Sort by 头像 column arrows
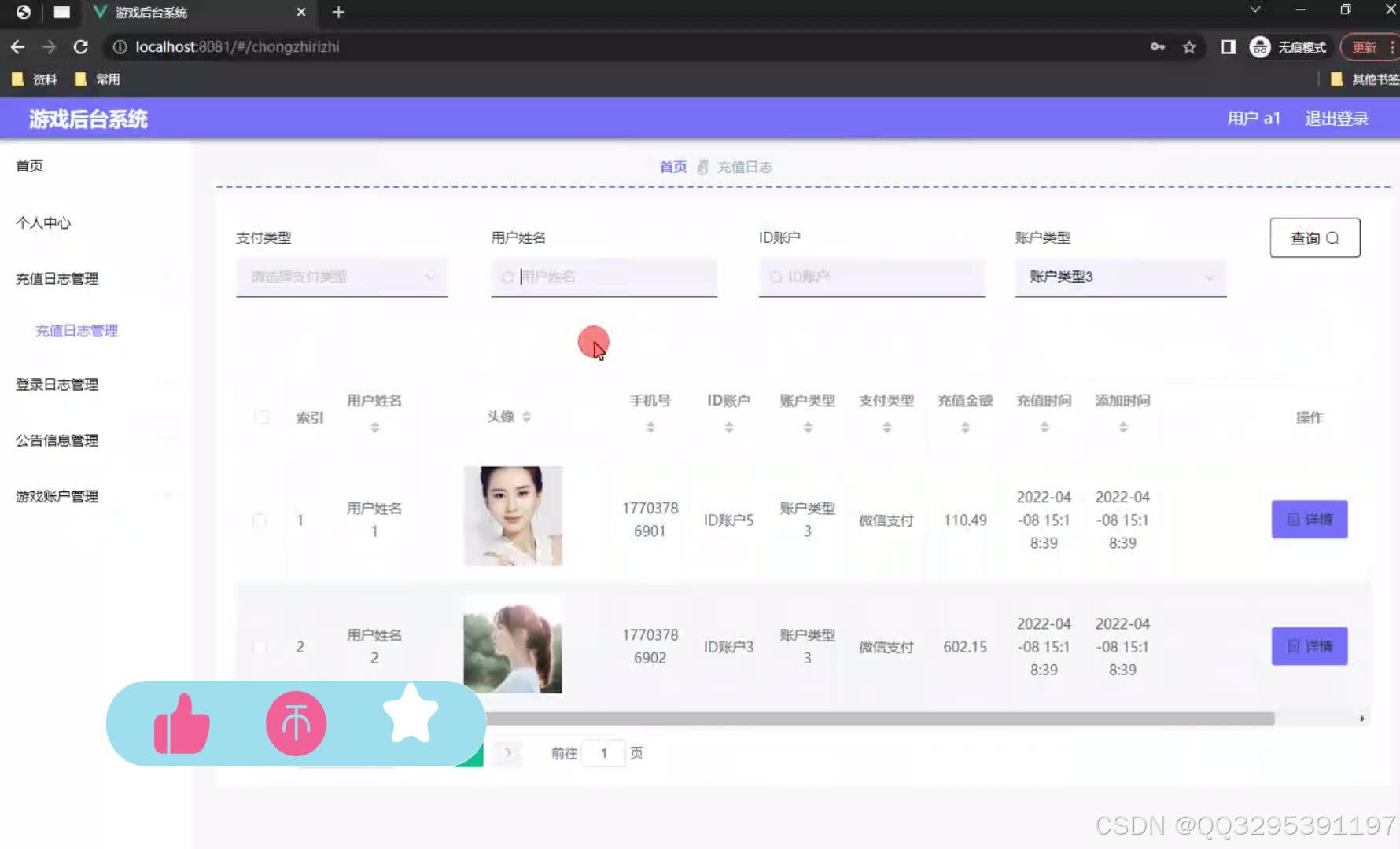1400x849 pixels. [527, 417]
